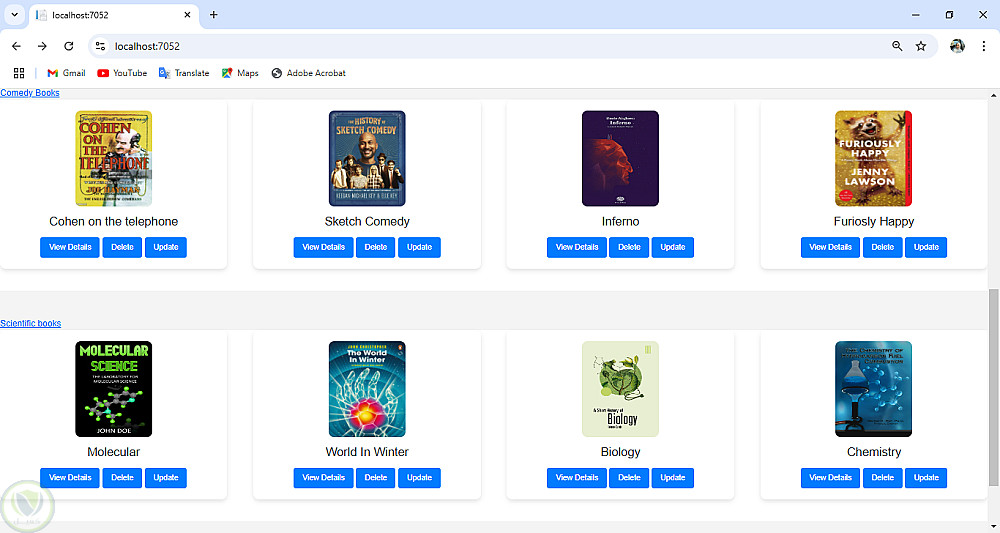
Task: Open the Chrome profile avatar
Action: point(957,46)
